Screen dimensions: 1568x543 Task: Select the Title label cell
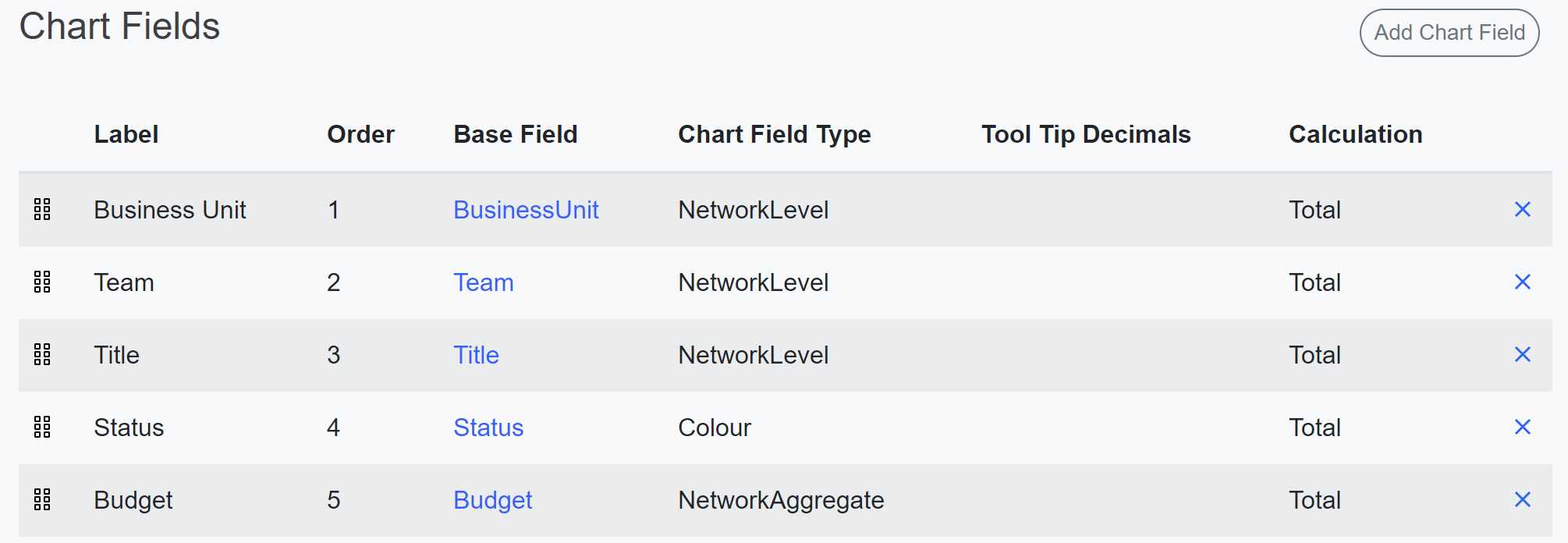tap(117, 355)
